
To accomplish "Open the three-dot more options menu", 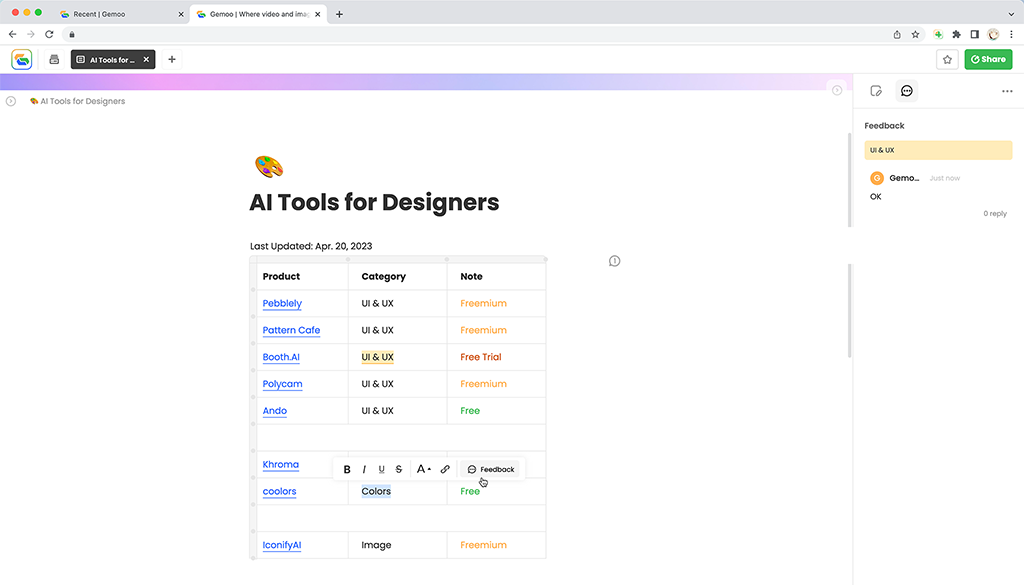I will tap(1007, 91).
